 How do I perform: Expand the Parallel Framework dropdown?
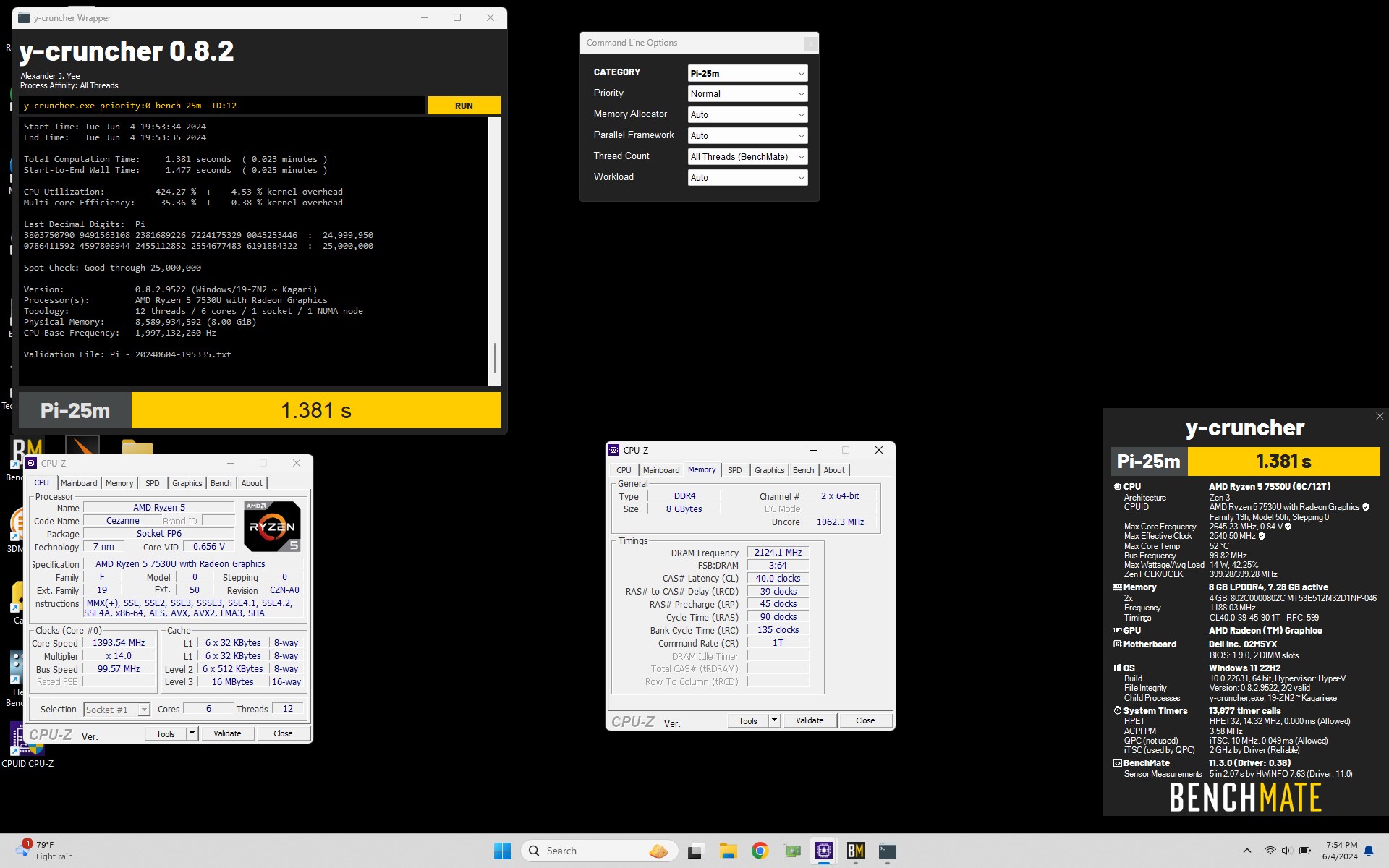[747, 136]
